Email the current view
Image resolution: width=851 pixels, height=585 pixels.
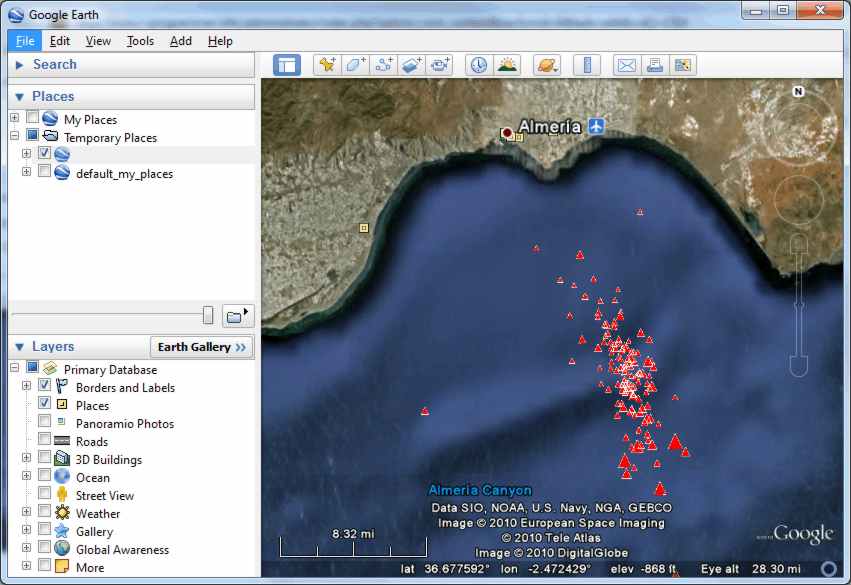(x=627, y=65)
